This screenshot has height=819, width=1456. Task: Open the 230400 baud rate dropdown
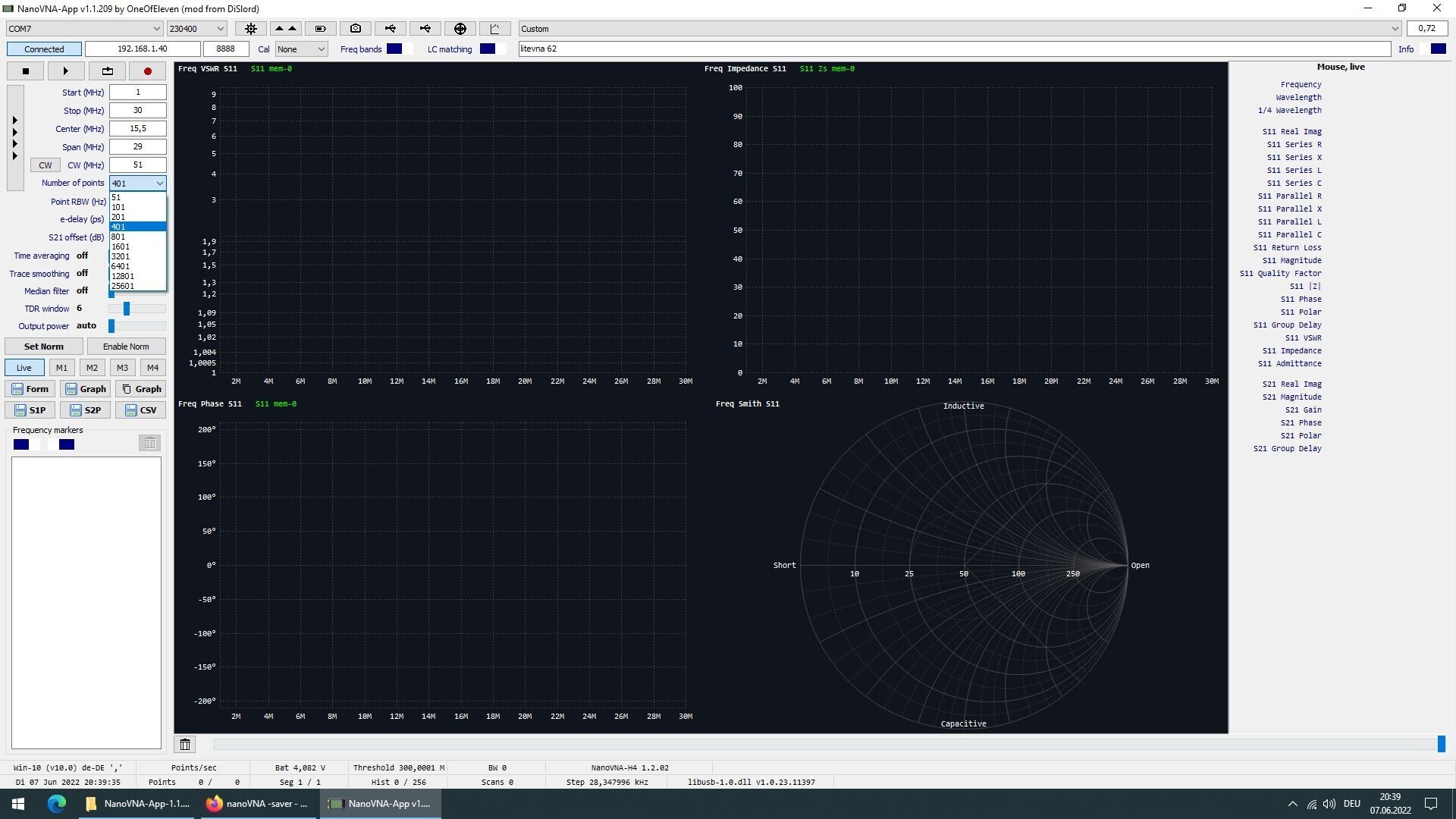click(196, 29)
